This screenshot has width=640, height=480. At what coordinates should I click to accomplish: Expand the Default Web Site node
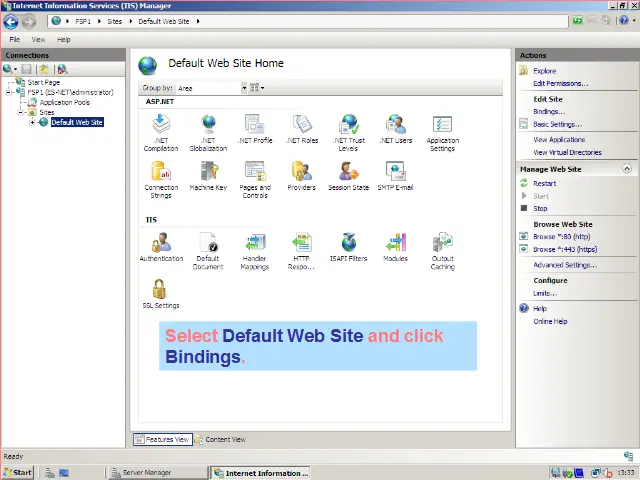point(32,122)
